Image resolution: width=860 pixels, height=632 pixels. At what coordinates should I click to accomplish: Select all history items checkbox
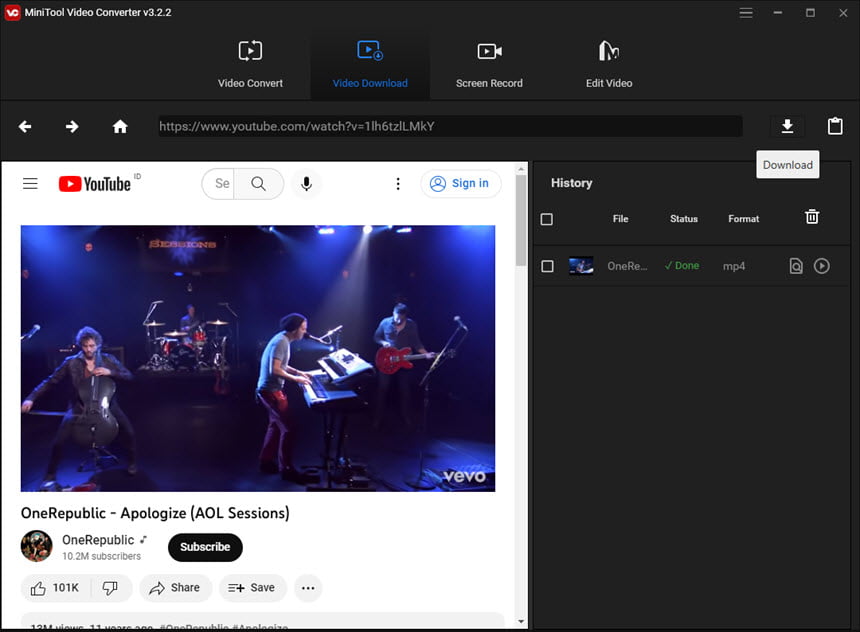[546, 219]
